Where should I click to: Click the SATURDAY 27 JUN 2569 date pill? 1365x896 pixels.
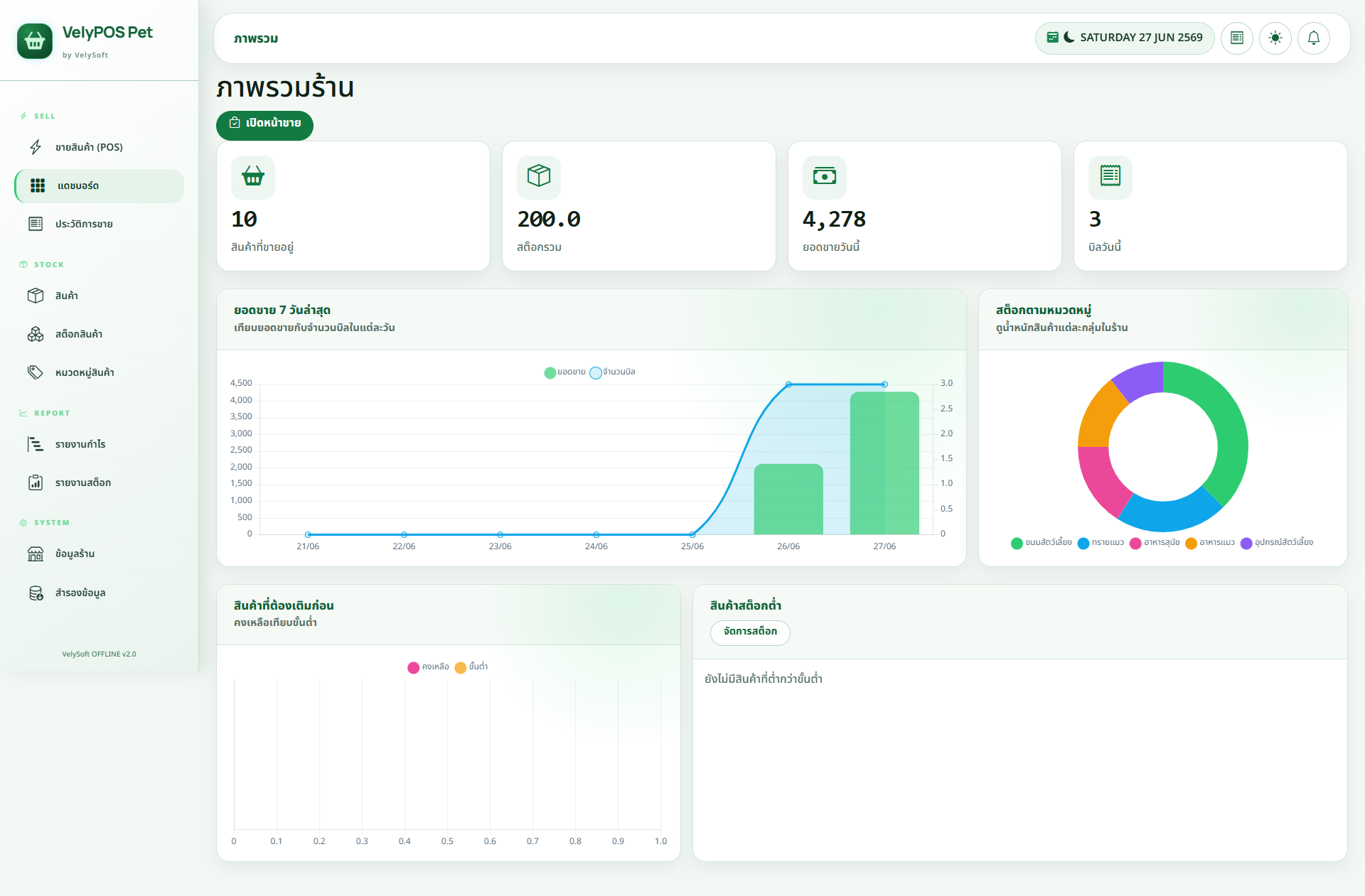(x=1125, y=38)
